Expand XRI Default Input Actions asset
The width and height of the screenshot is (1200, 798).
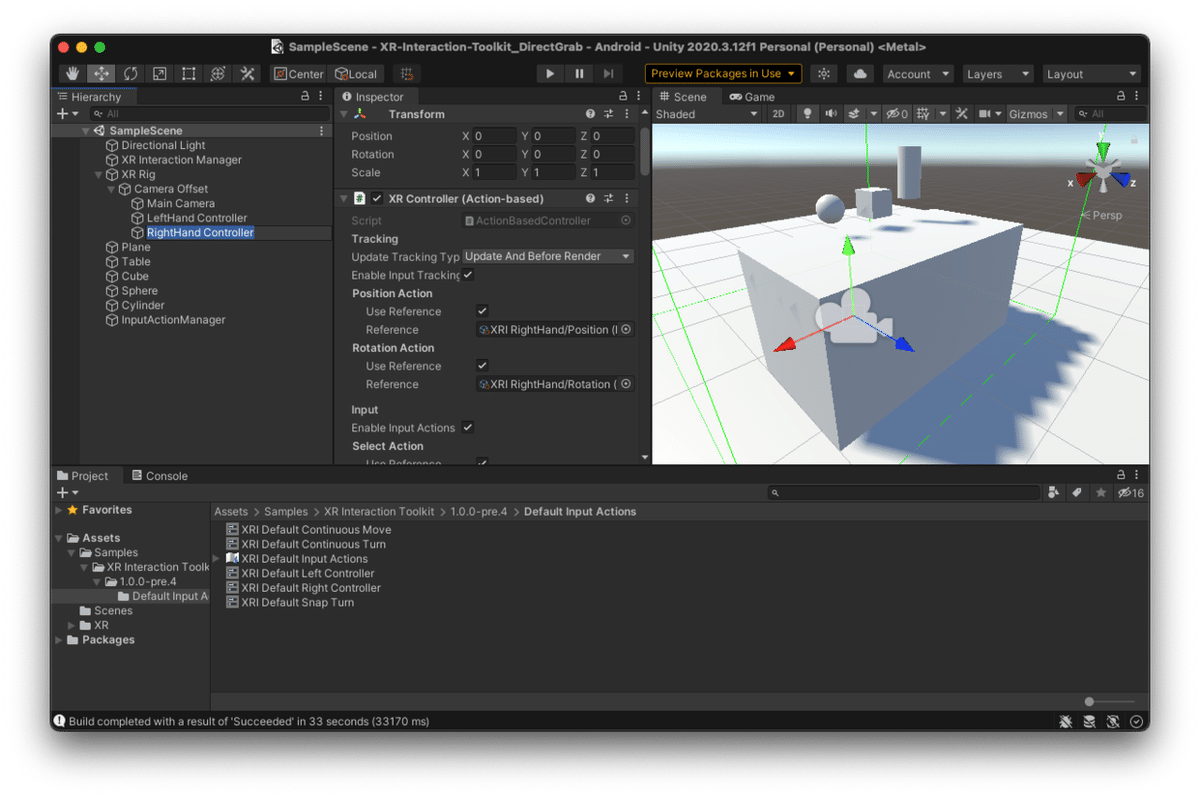[x=217, y=559]
